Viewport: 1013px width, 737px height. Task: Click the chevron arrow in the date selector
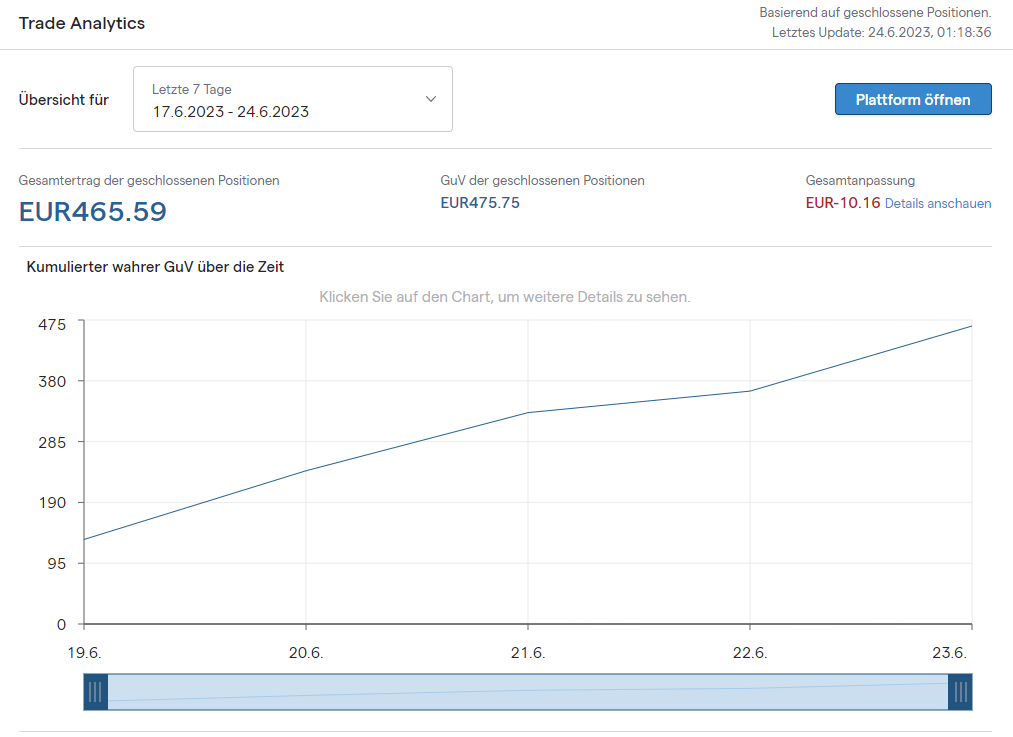(x=431, y=99)
